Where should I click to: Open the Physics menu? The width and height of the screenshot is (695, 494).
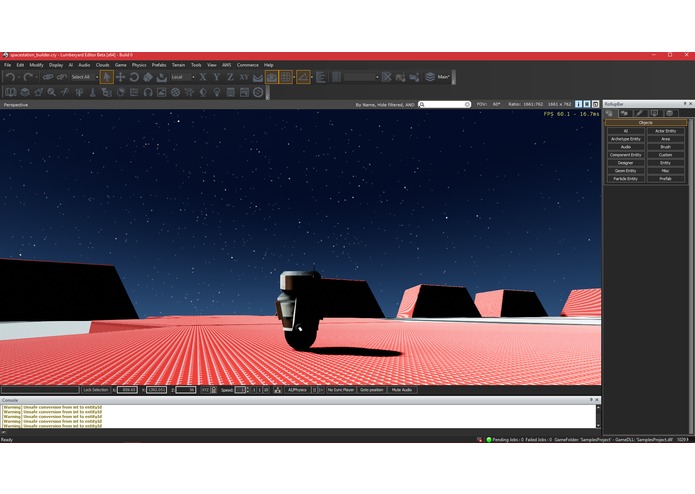pyautogui.click(x=139, y=65)
